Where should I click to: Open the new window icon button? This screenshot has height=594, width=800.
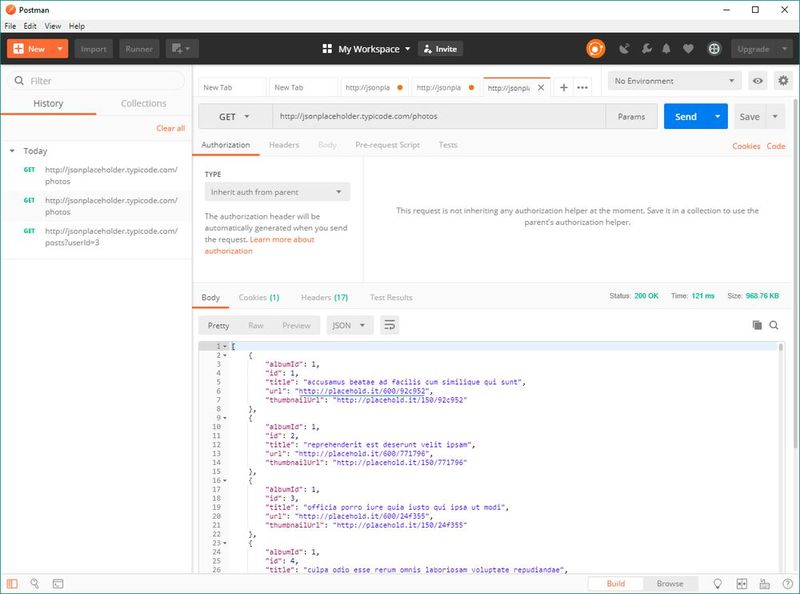182,49
